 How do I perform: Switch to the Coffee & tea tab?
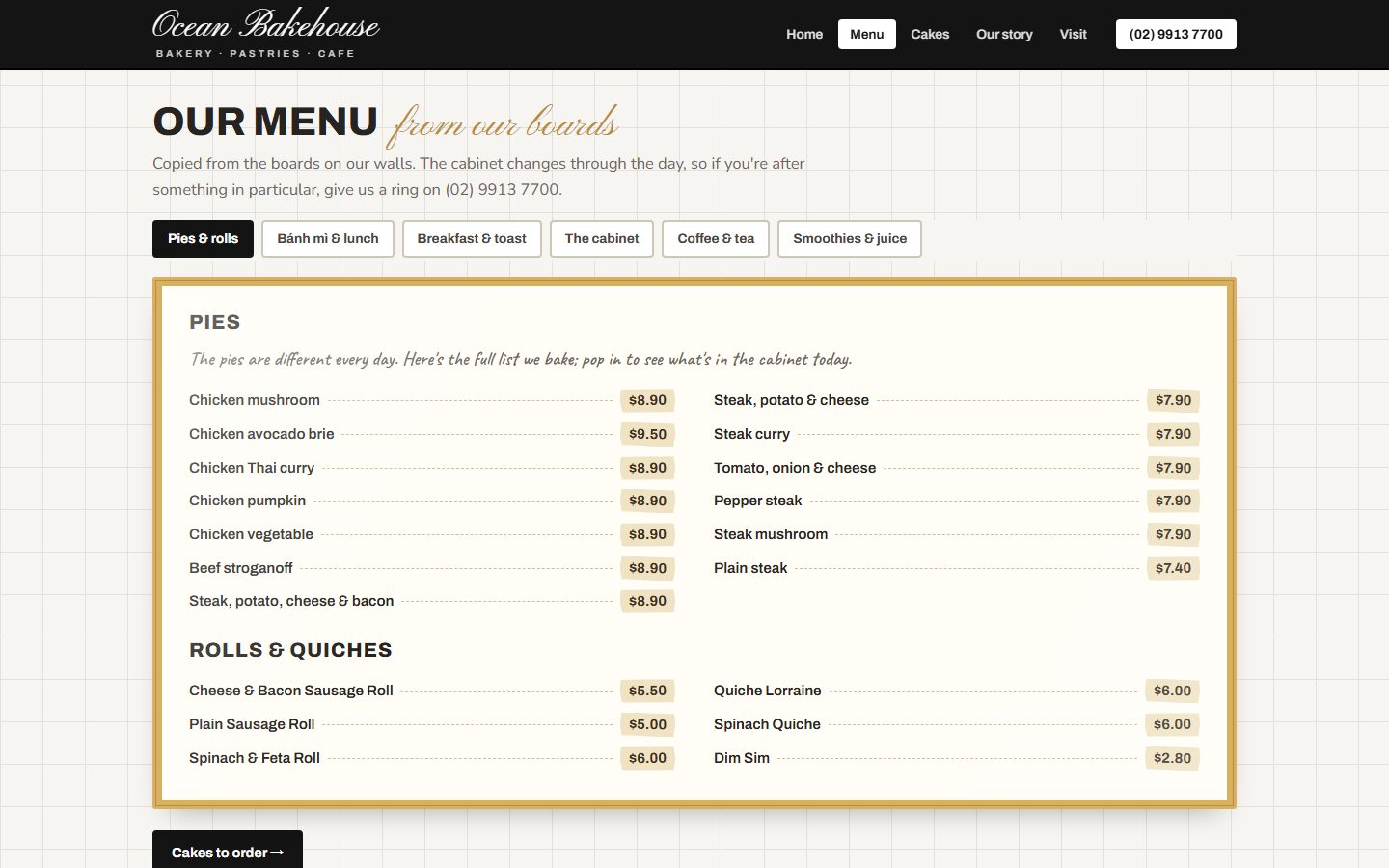point(716,238)
